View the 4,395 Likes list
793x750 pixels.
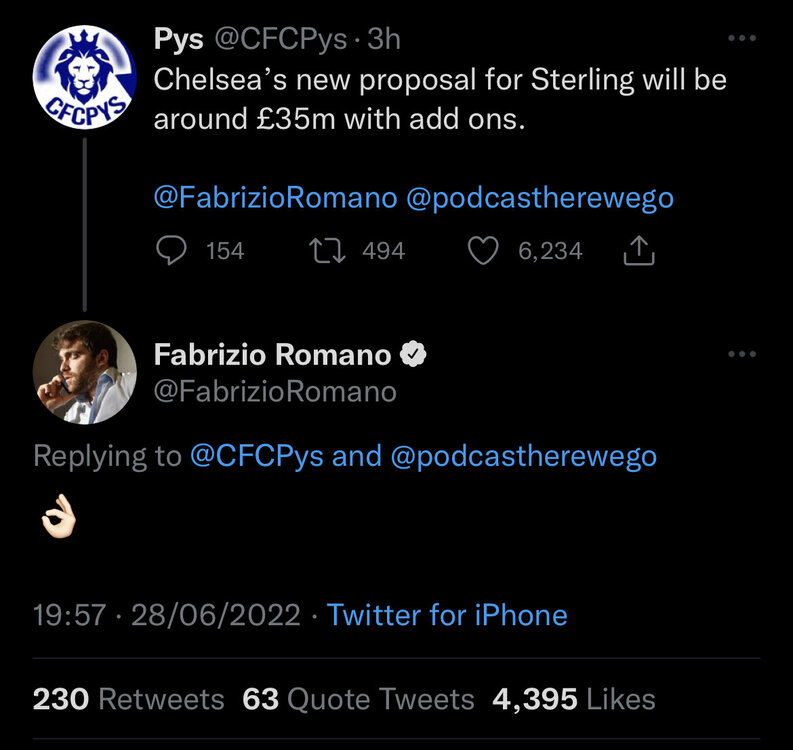[x=574, y=699]
